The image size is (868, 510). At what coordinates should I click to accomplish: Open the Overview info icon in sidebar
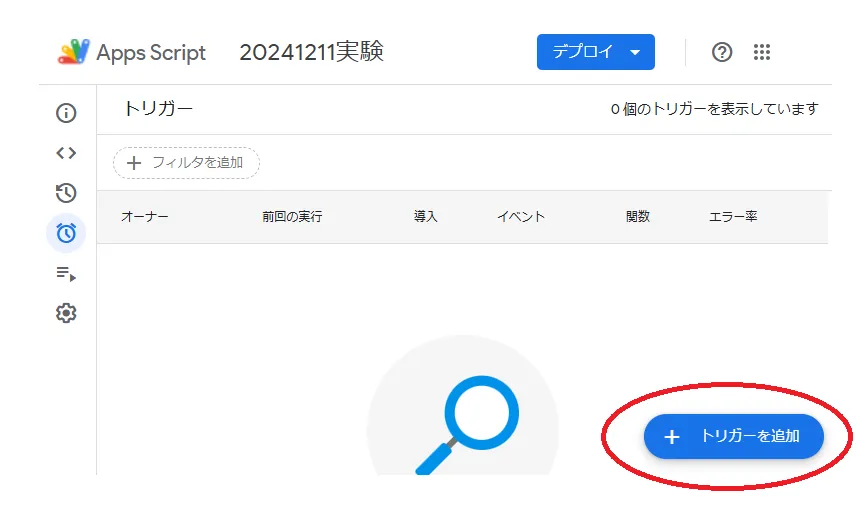[x=66, y=113]
